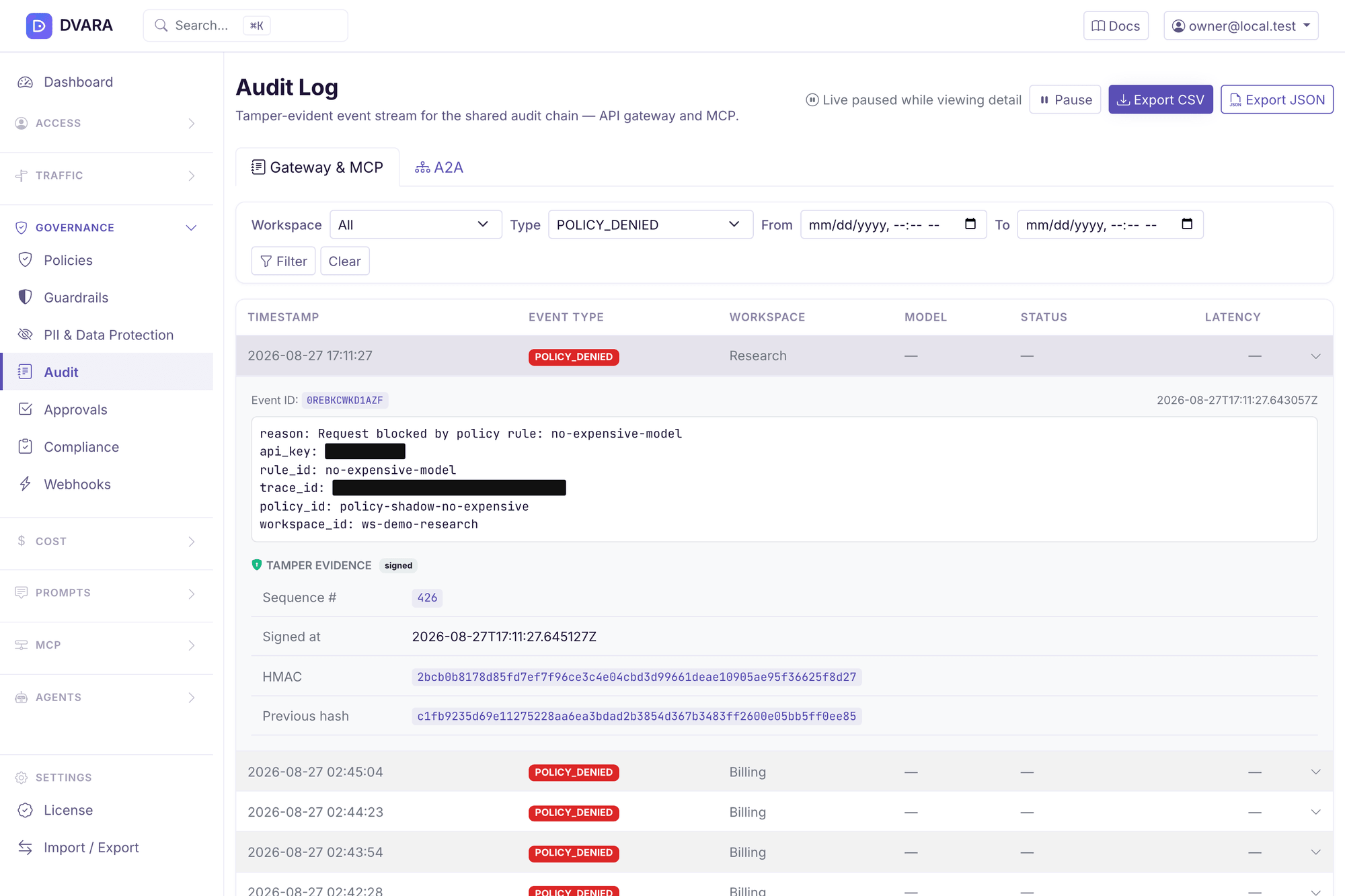Expand the PROMPTS sidebar section
This screenshot has width=1345, height=896.
(107, 593)
